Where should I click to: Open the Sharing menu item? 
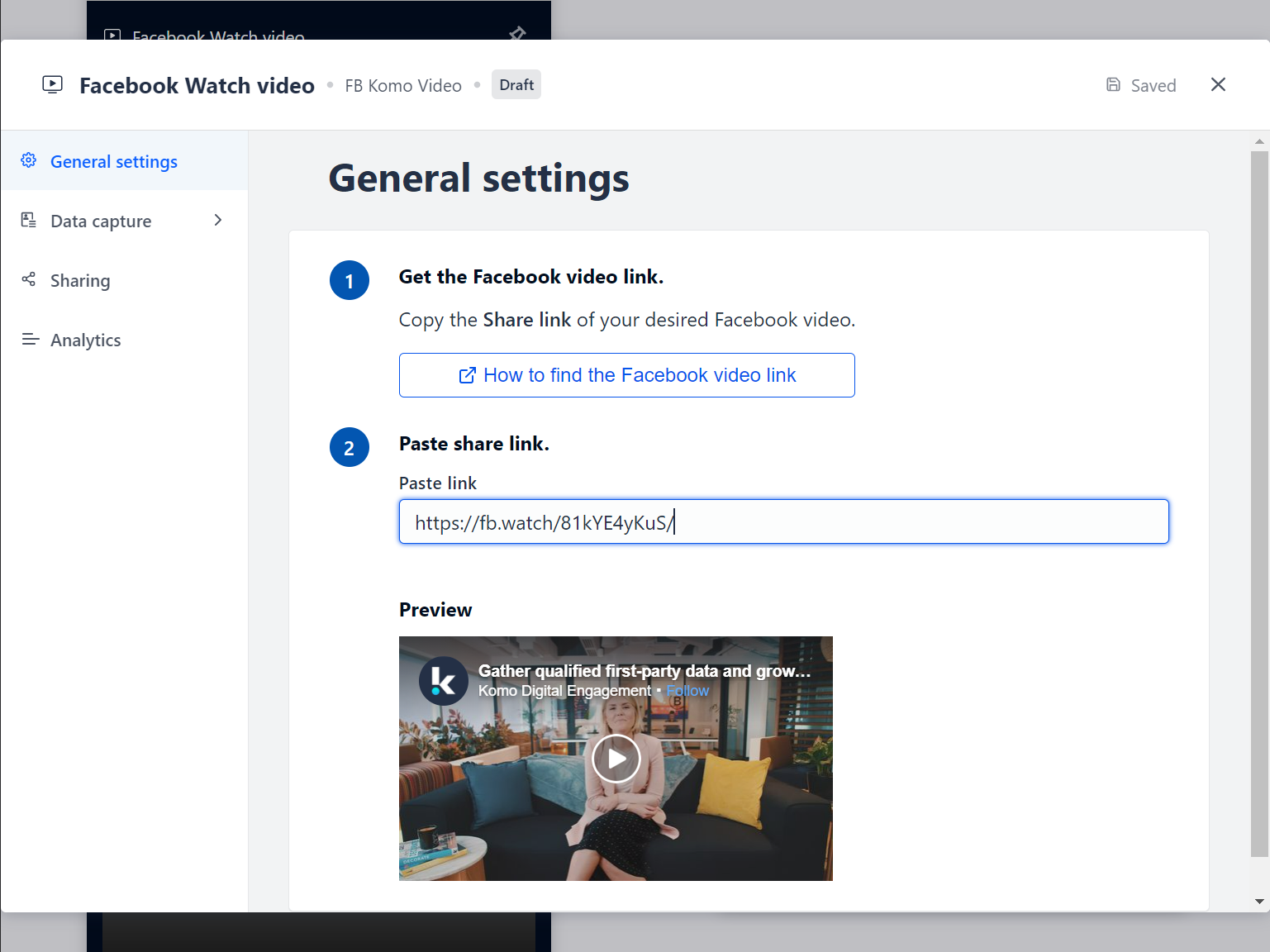[x=80, y=281]
